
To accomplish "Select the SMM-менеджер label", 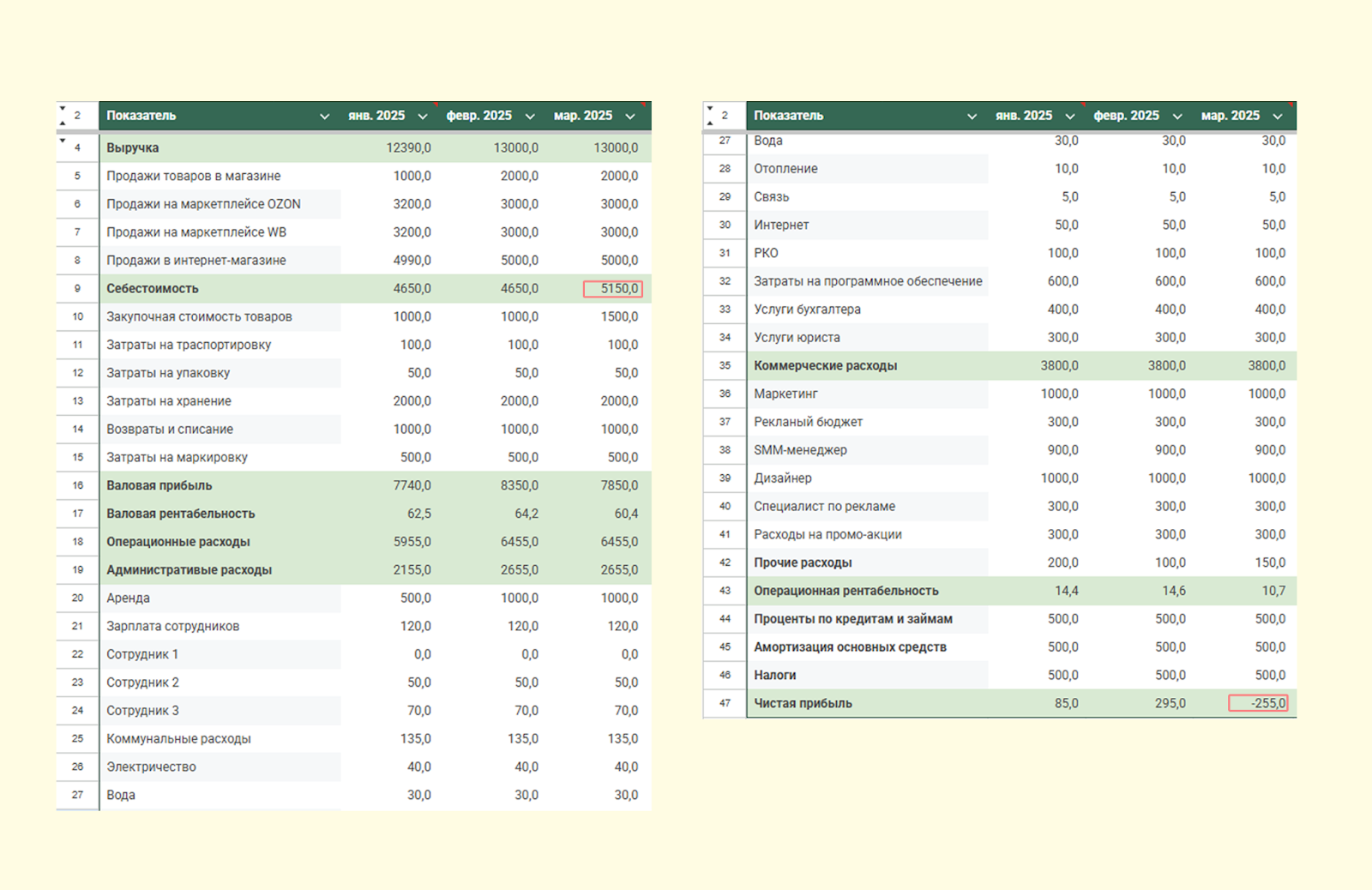I will tap(801, 450).
